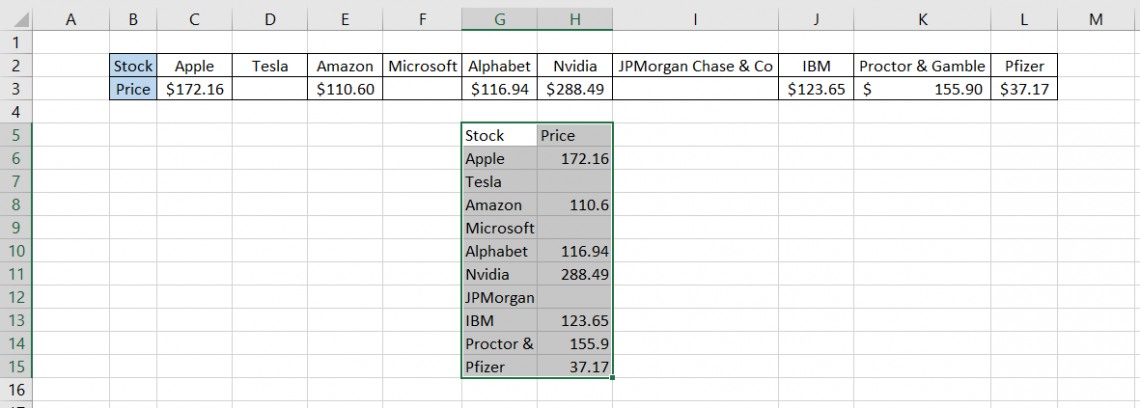The image size is (1140, 408).
Task: Select the Proctor & Gamble header cell
Action: coord(921,66)
